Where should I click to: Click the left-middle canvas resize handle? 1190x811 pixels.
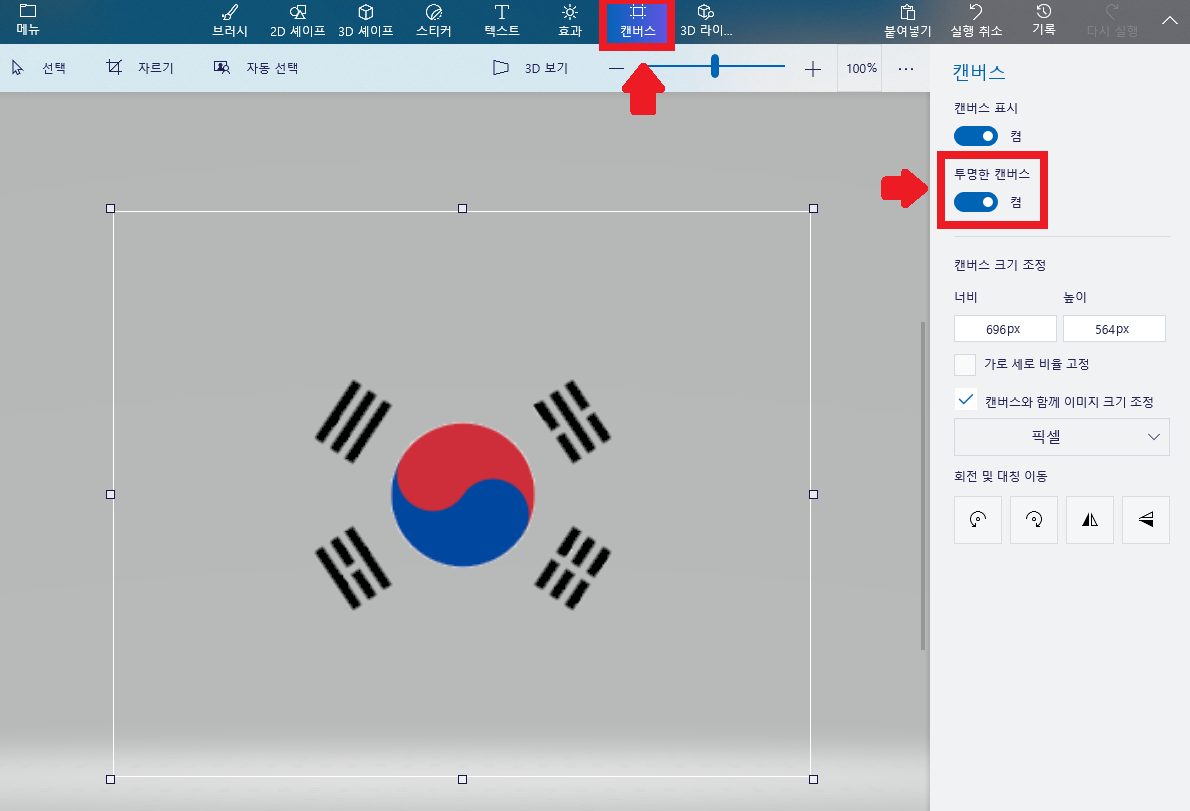click(x=111, y=494)
